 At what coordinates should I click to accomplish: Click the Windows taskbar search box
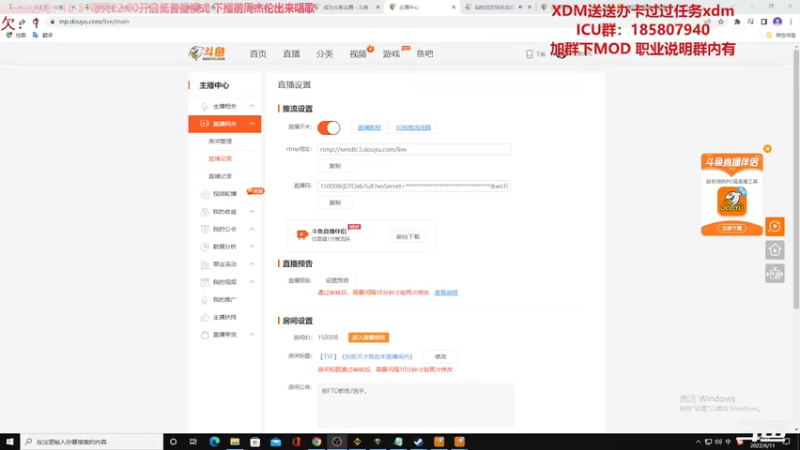92,441
